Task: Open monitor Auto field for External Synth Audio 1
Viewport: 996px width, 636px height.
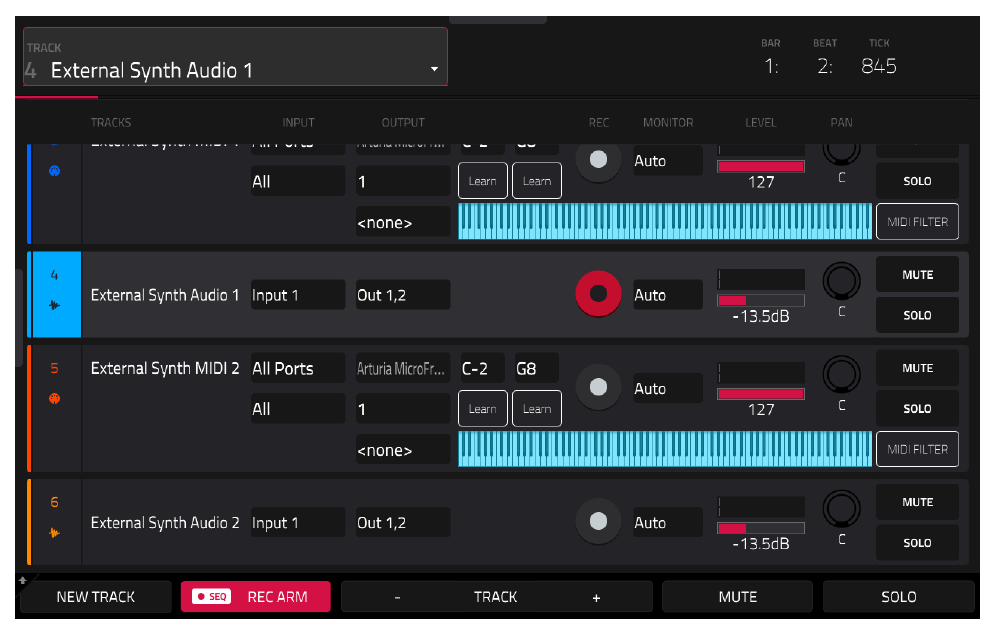Action: (668, 295)
